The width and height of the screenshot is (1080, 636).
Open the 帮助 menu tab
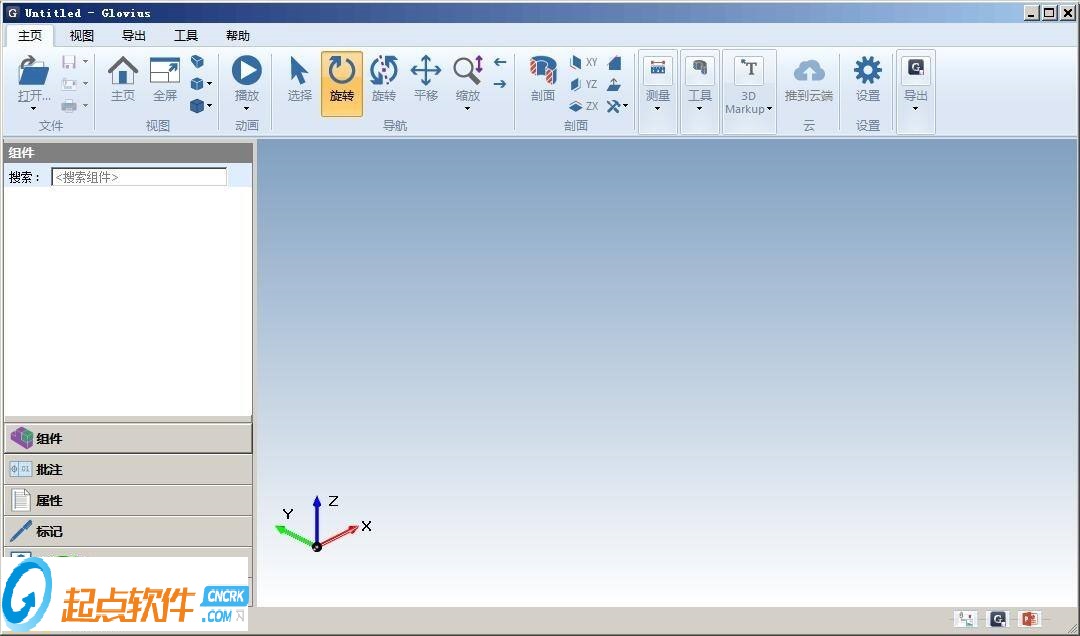pos(236,35)
